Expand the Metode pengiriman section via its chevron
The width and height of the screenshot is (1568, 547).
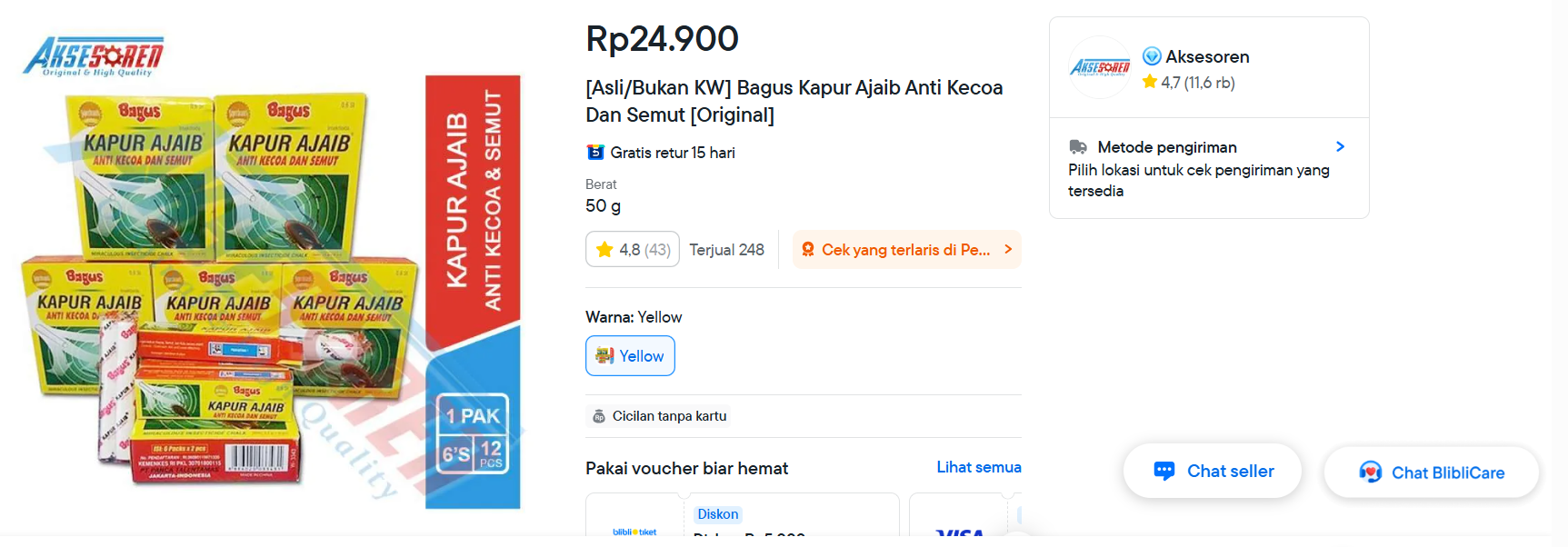1340,145
